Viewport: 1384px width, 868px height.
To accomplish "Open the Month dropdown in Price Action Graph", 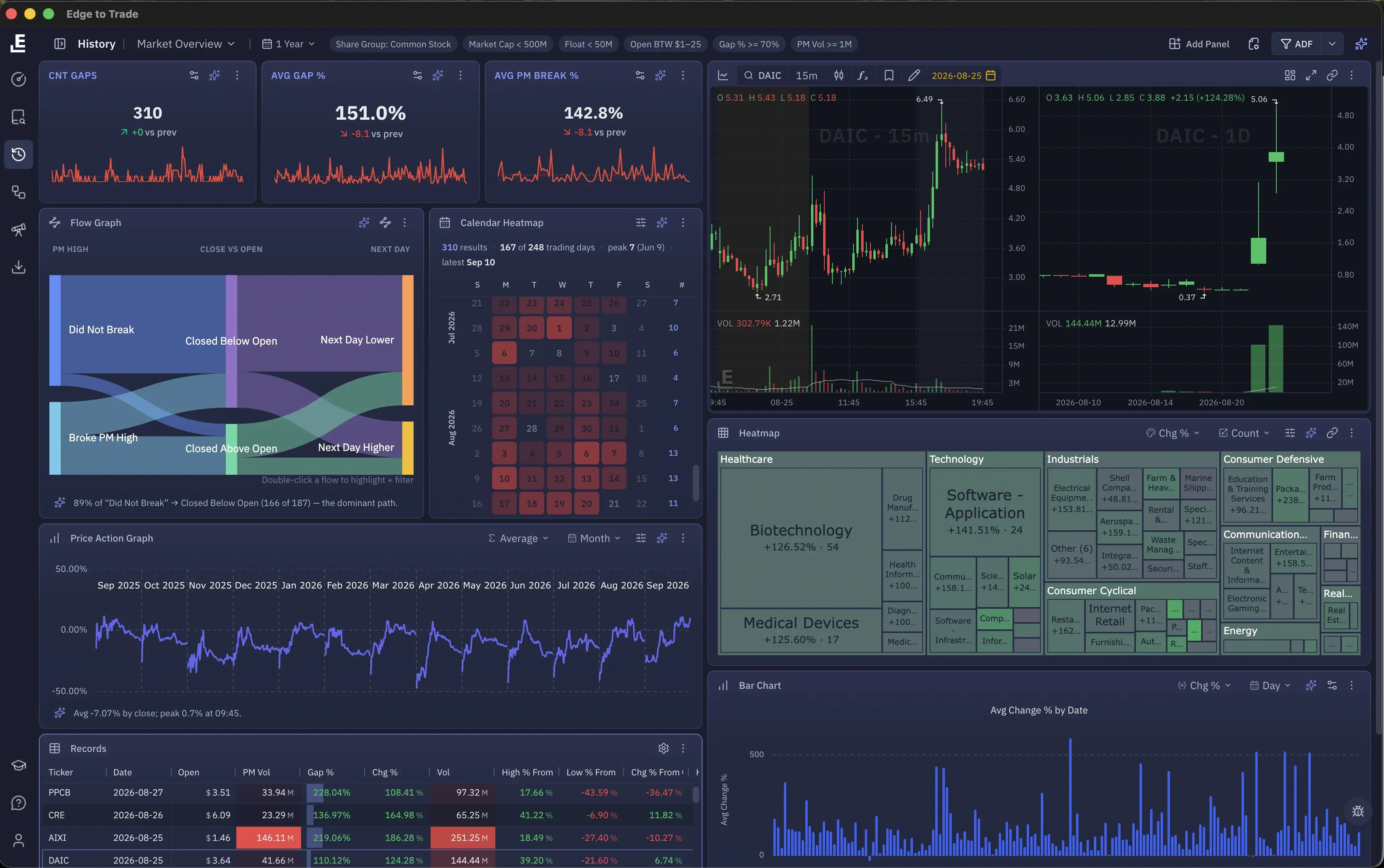I will click(x=594, y=538).
